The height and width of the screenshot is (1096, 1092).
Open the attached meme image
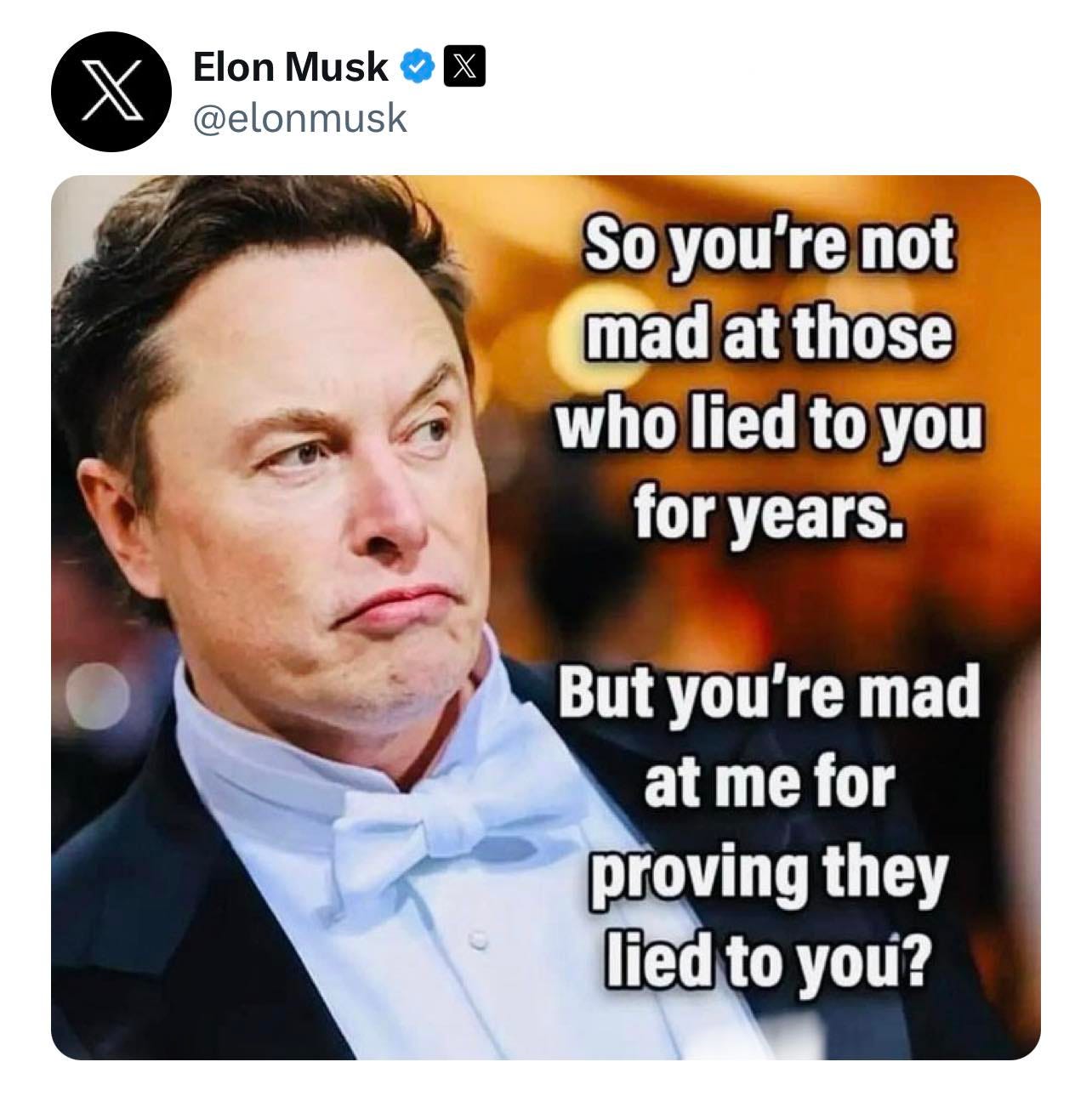545,617
